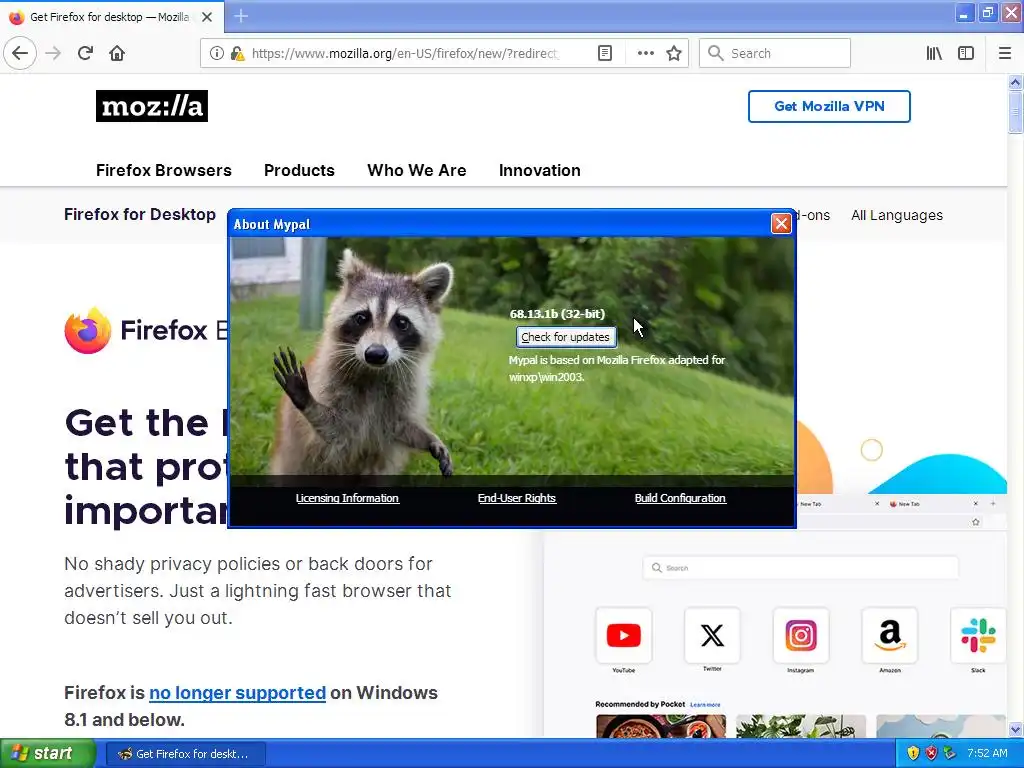Open the Firefox Browsers menu
Viewport: 1024px width, 768px height.
pos(164,170)
